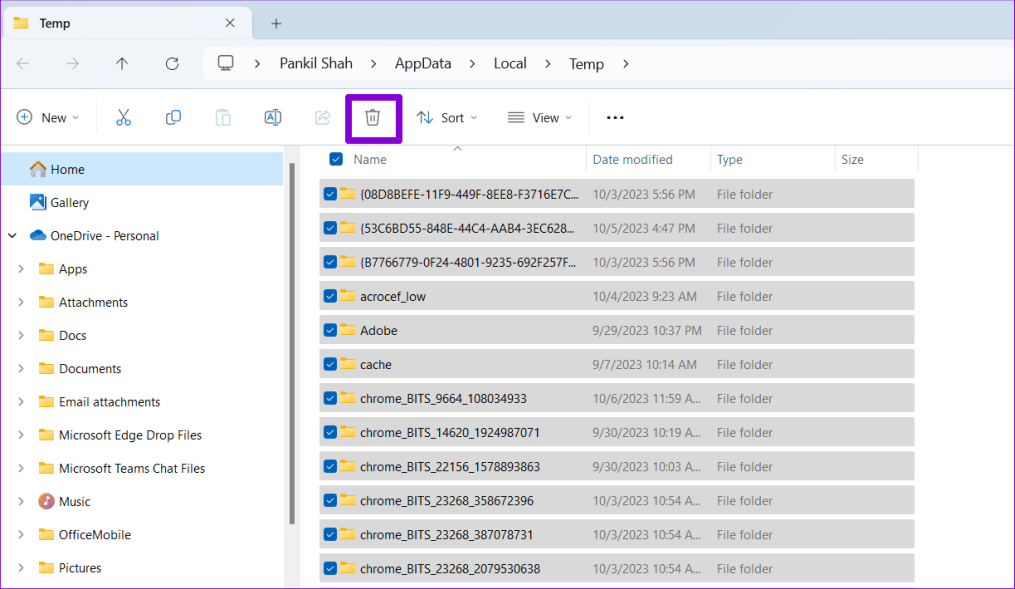This screenshot has height=589, width=1015.
Task: Click the Copy icon
Action: click(x=173, y=117)
